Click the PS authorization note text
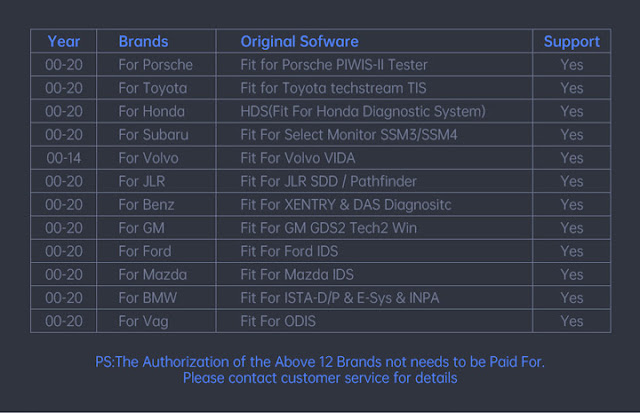 (320, 362)
